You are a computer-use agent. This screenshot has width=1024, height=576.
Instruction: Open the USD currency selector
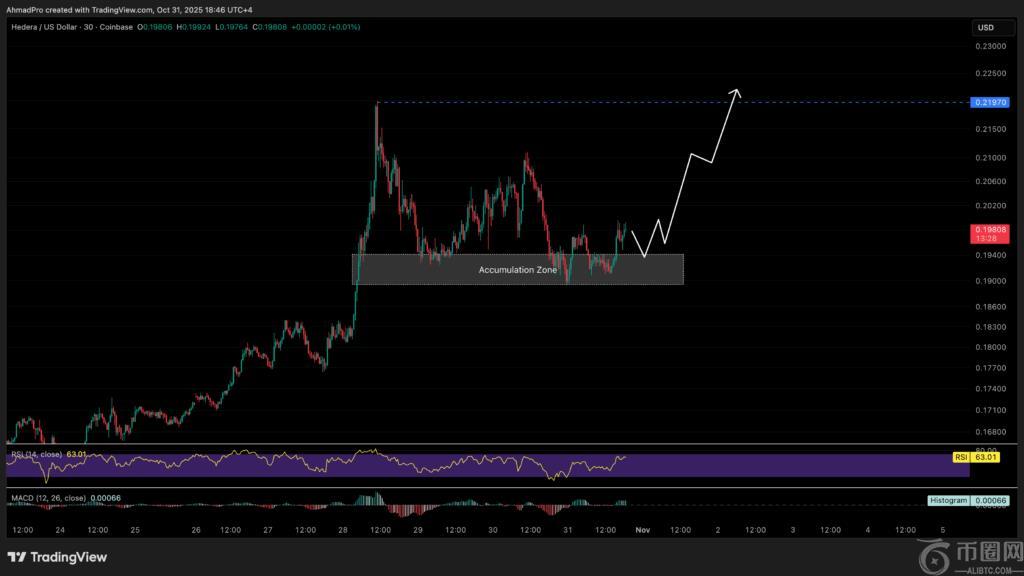tap(988, 28)
